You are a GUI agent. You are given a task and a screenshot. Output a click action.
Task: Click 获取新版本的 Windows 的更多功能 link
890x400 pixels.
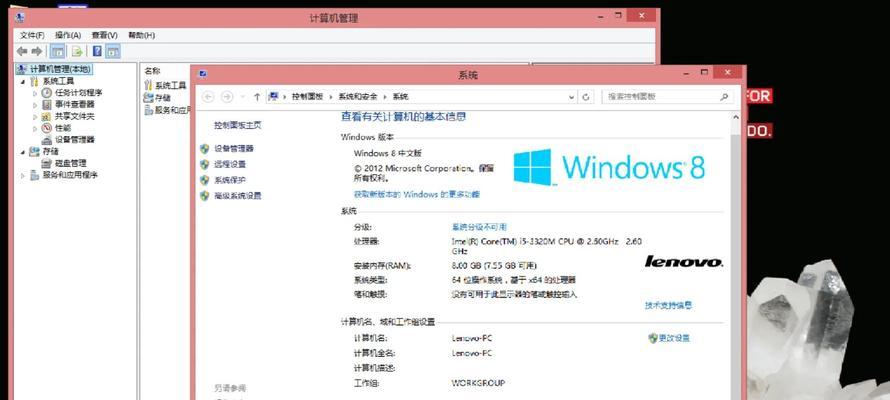point(417,194)
